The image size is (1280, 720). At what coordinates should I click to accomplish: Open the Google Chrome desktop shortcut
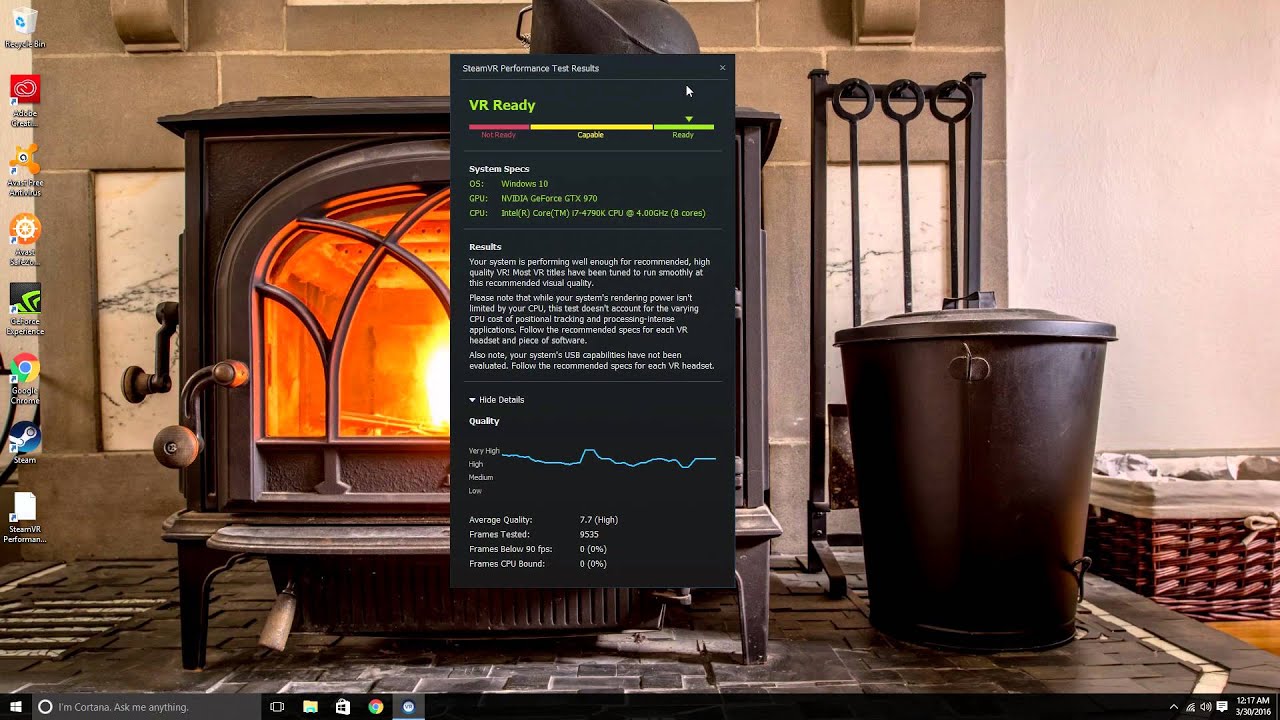point(25,380)
